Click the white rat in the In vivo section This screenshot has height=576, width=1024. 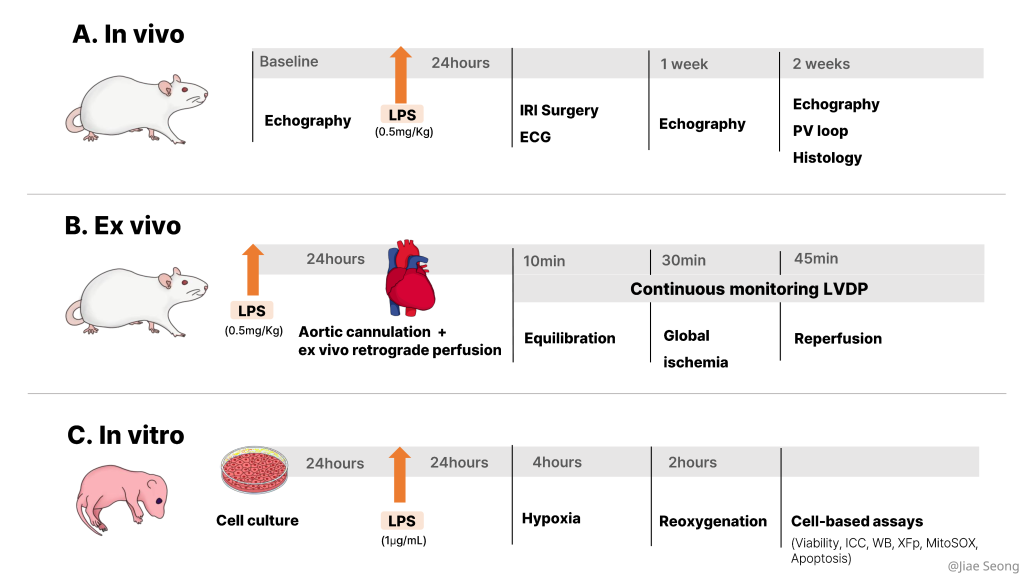pos(135,107)
